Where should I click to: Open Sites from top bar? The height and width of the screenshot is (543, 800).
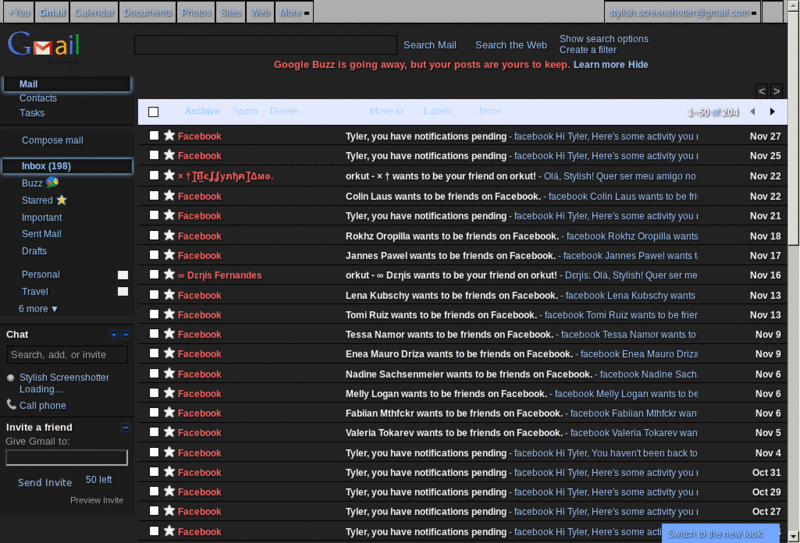pos(231,12)
